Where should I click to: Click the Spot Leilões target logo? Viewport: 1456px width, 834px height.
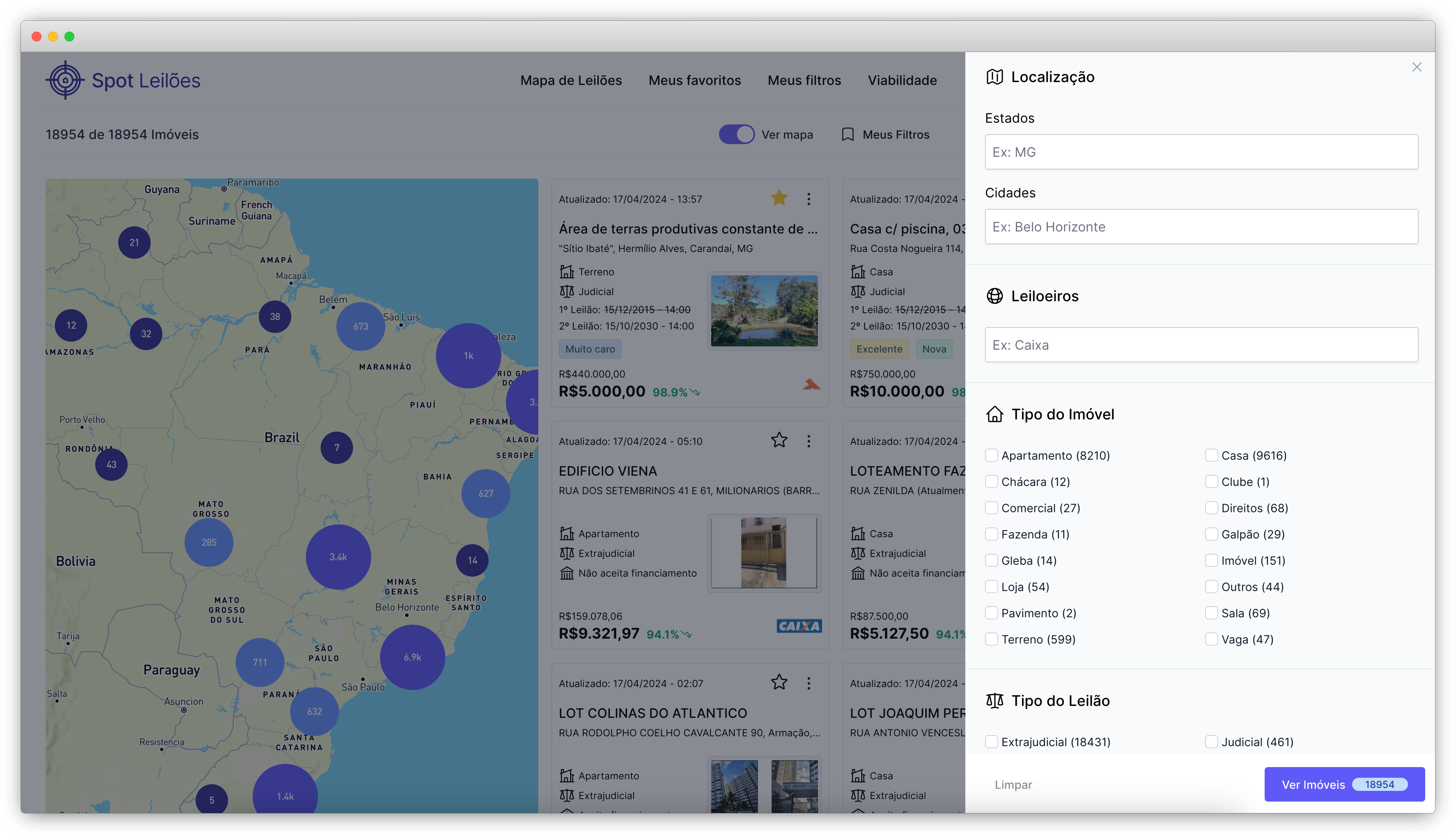coord(65,80)
